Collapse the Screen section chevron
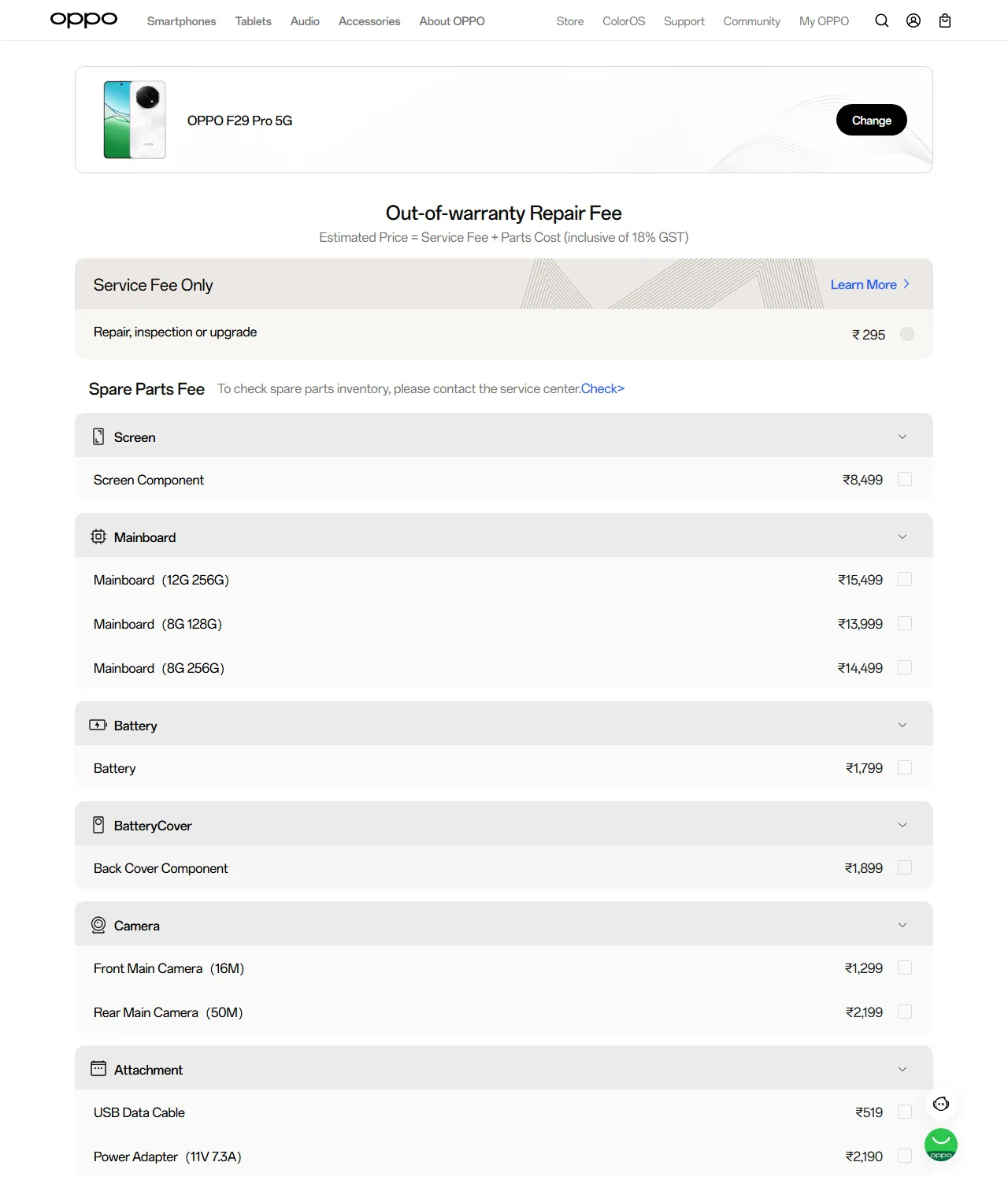 click(x=902, y=436)
